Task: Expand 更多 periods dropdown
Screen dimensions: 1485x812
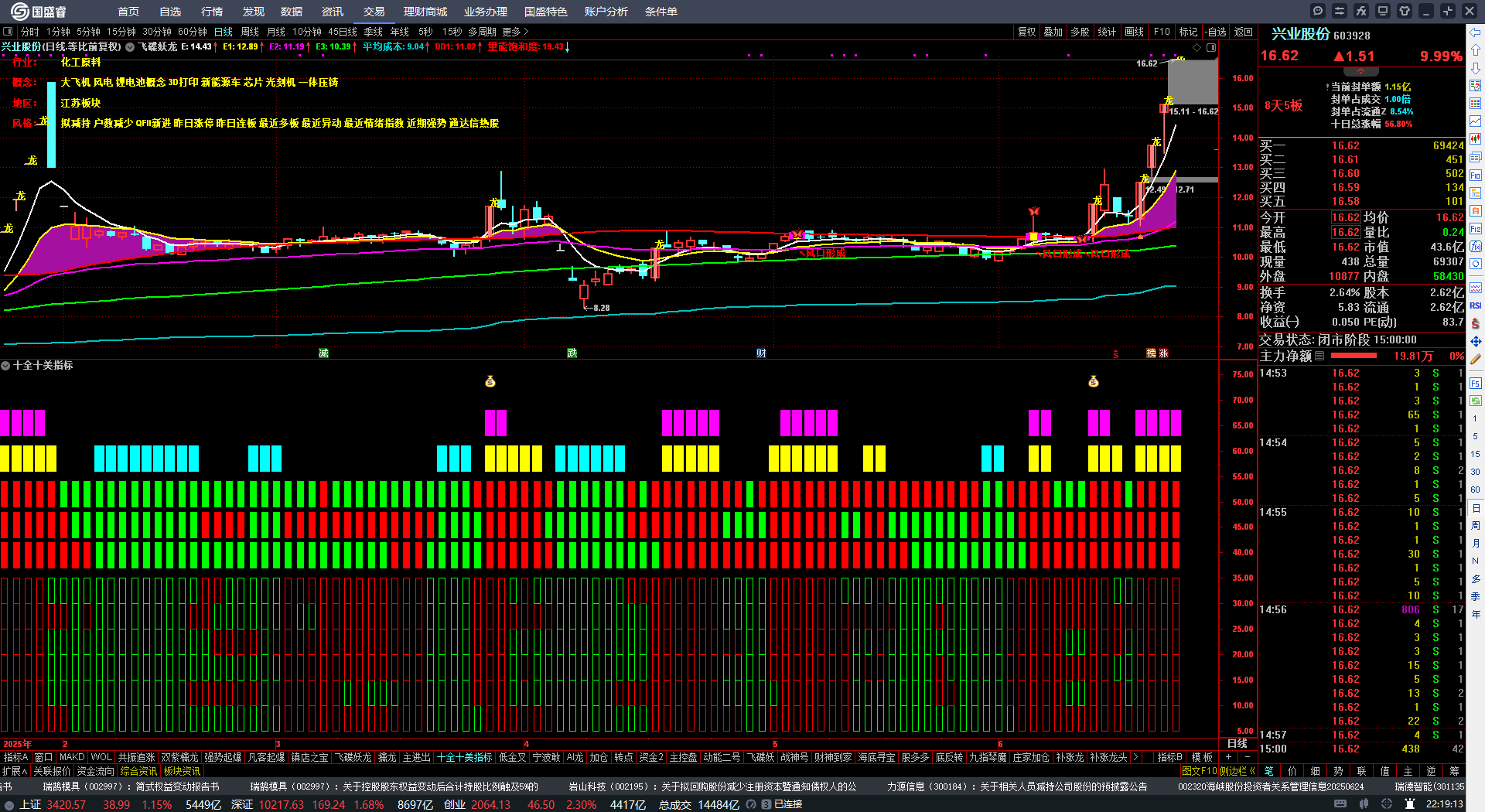Action: [515, 32]
